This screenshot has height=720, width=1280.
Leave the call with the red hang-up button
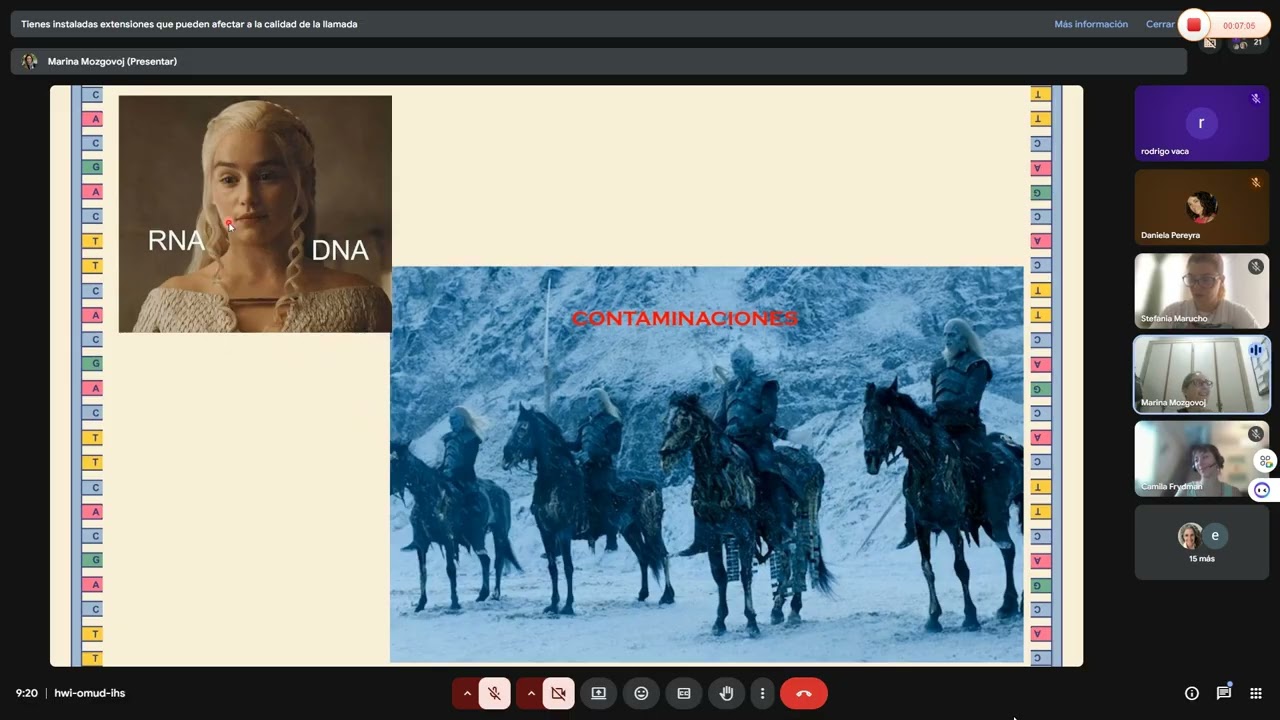(804, 693)
